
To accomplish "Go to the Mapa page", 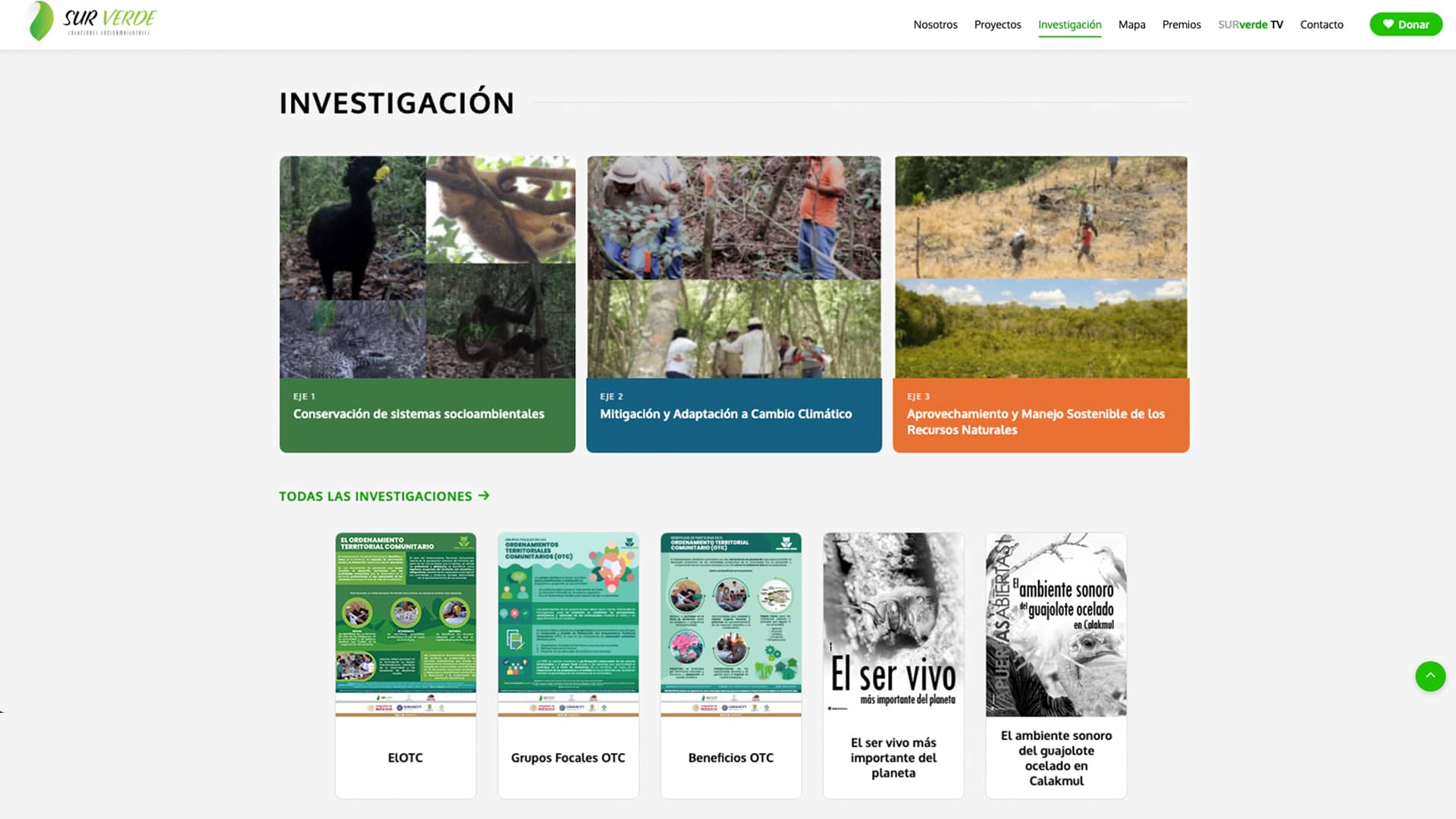I will (1131, 24).
